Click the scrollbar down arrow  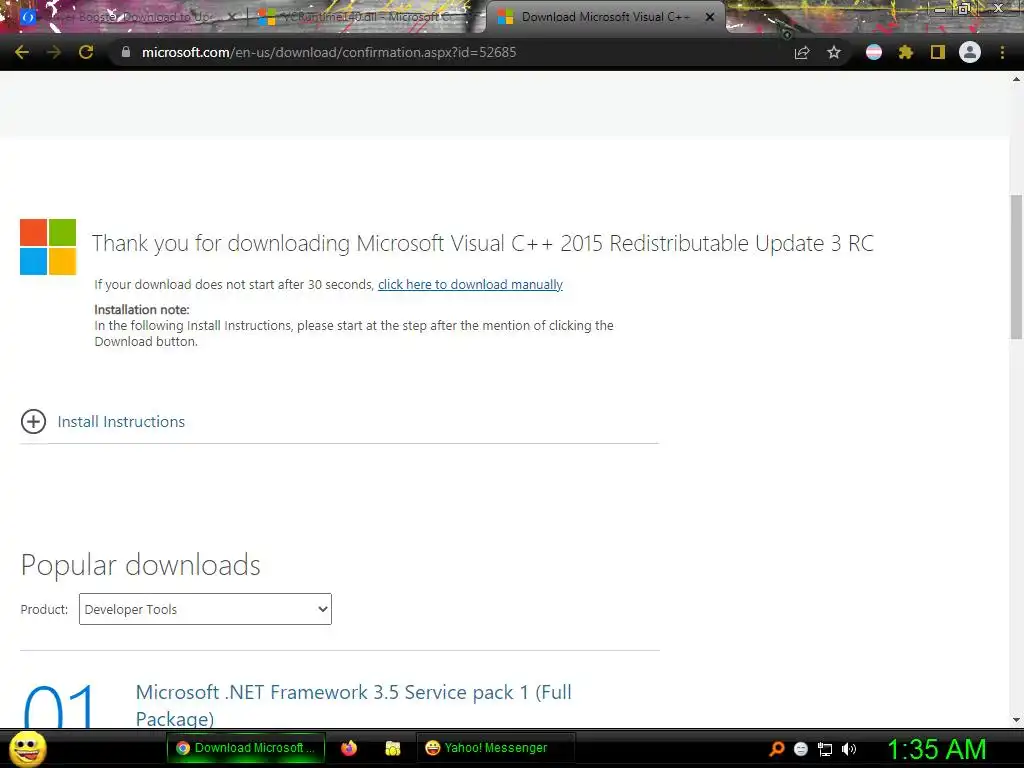(x=1016, y=720)
